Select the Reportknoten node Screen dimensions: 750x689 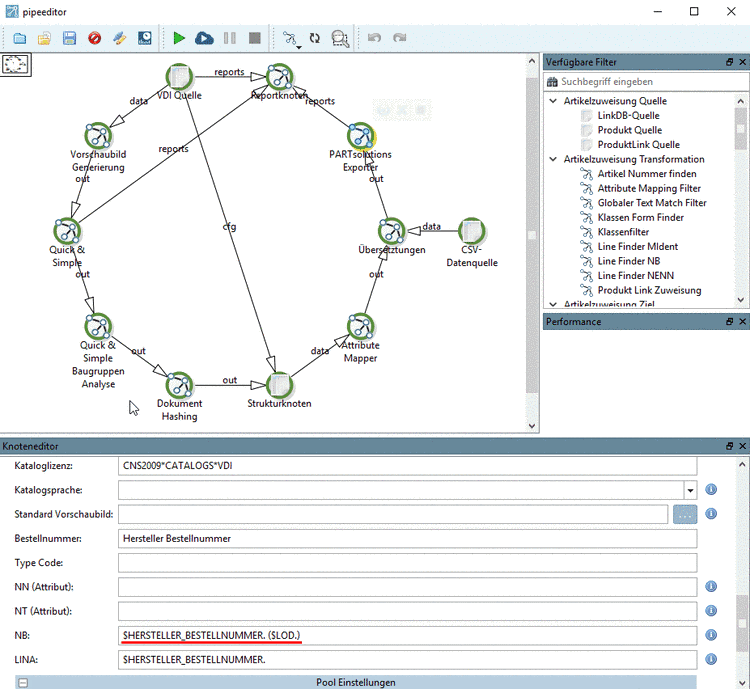279,77
